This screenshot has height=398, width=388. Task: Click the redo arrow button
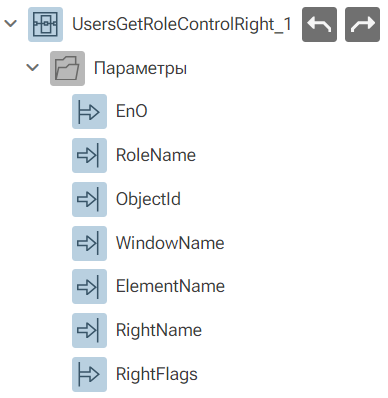[x=362, y=24]
